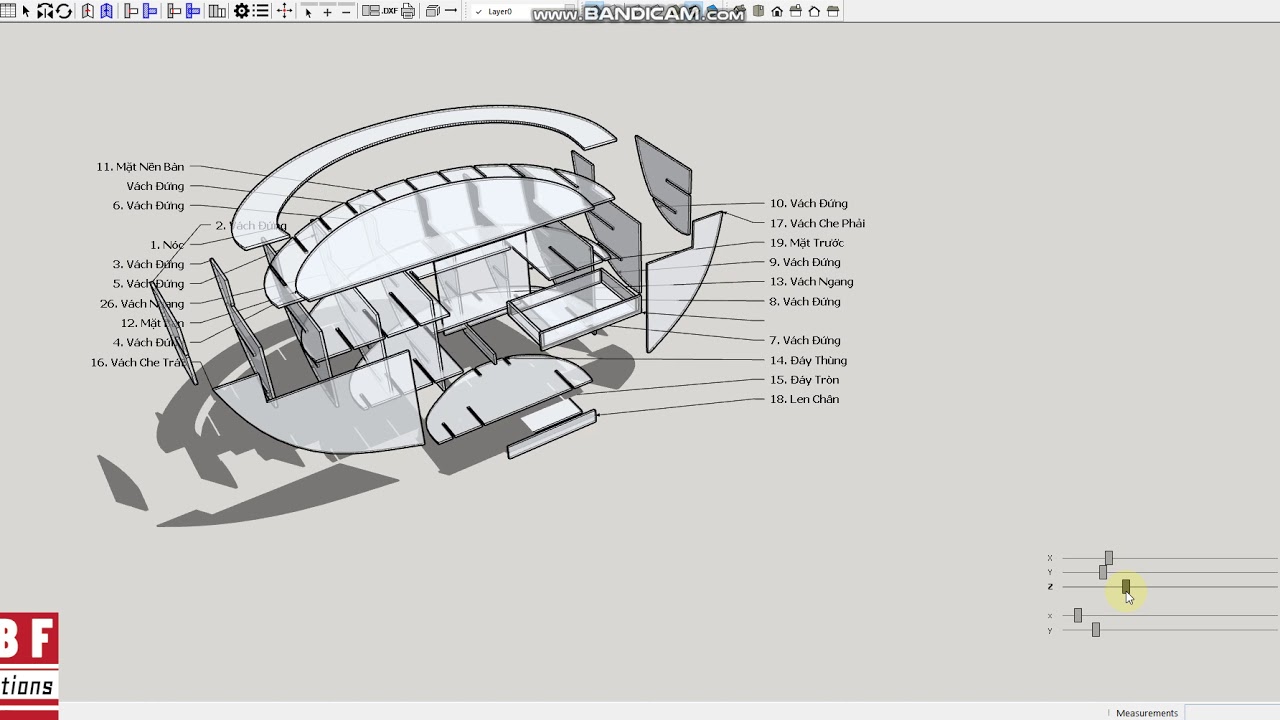1280x720 pixels.
Task: Click the '10. Vách Đứng' label
Action: (809, 204)
